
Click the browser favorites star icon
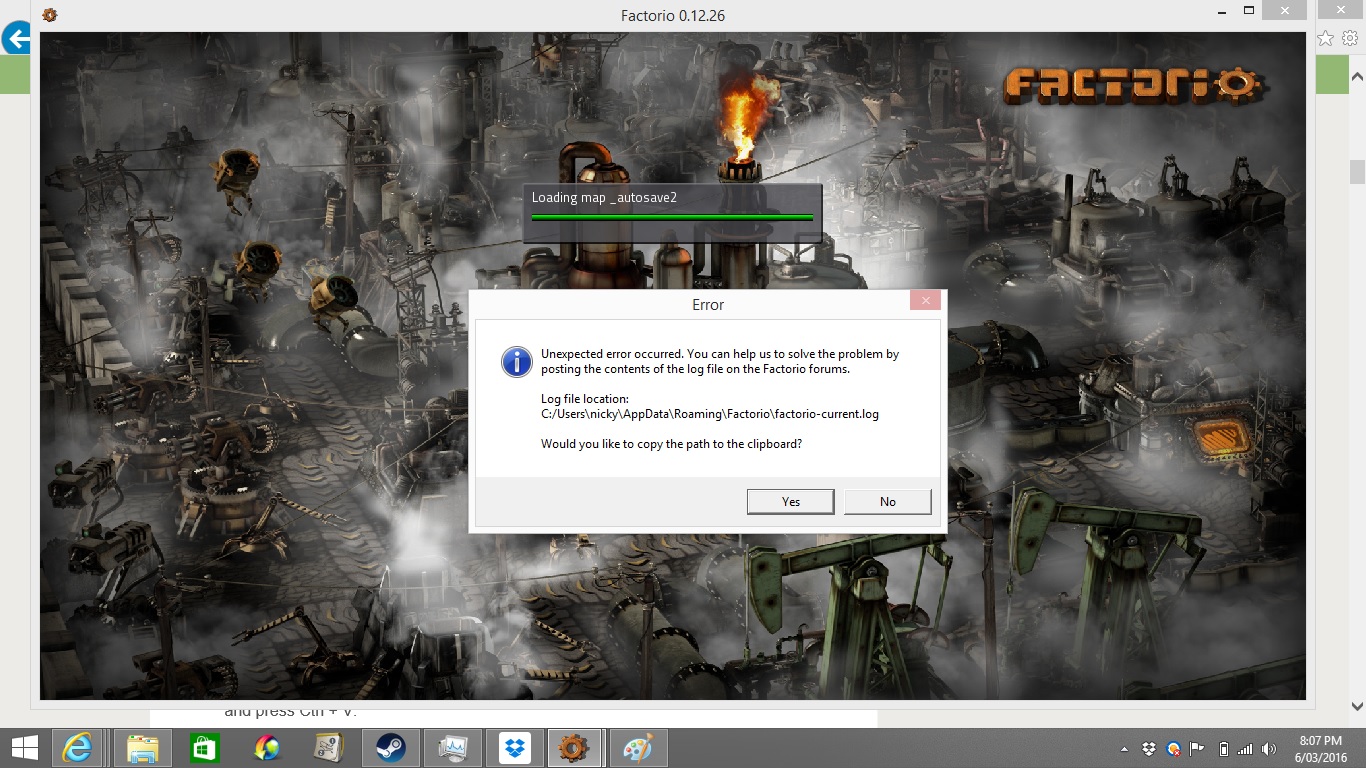point(1326,38)
